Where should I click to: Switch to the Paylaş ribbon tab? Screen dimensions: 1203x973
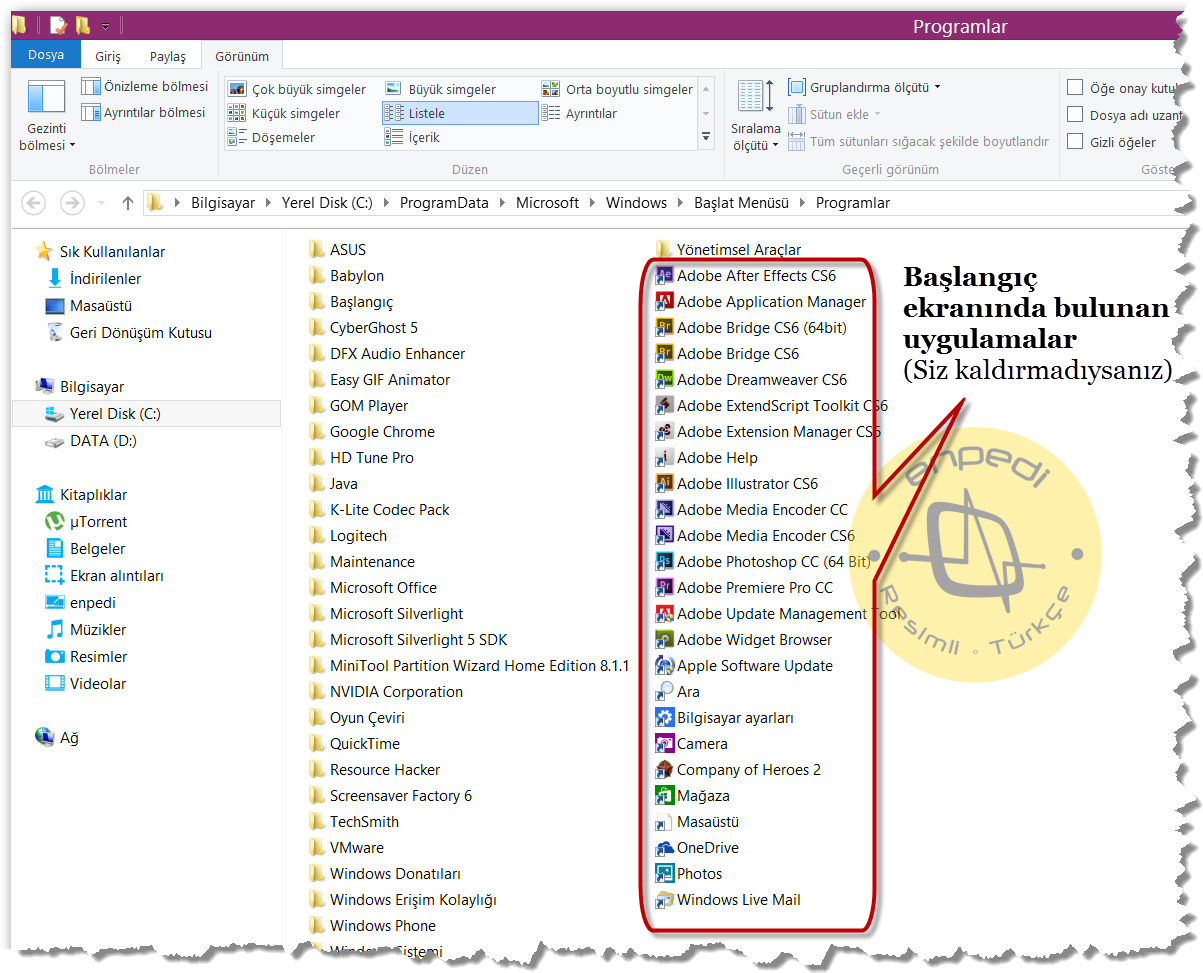168,56
